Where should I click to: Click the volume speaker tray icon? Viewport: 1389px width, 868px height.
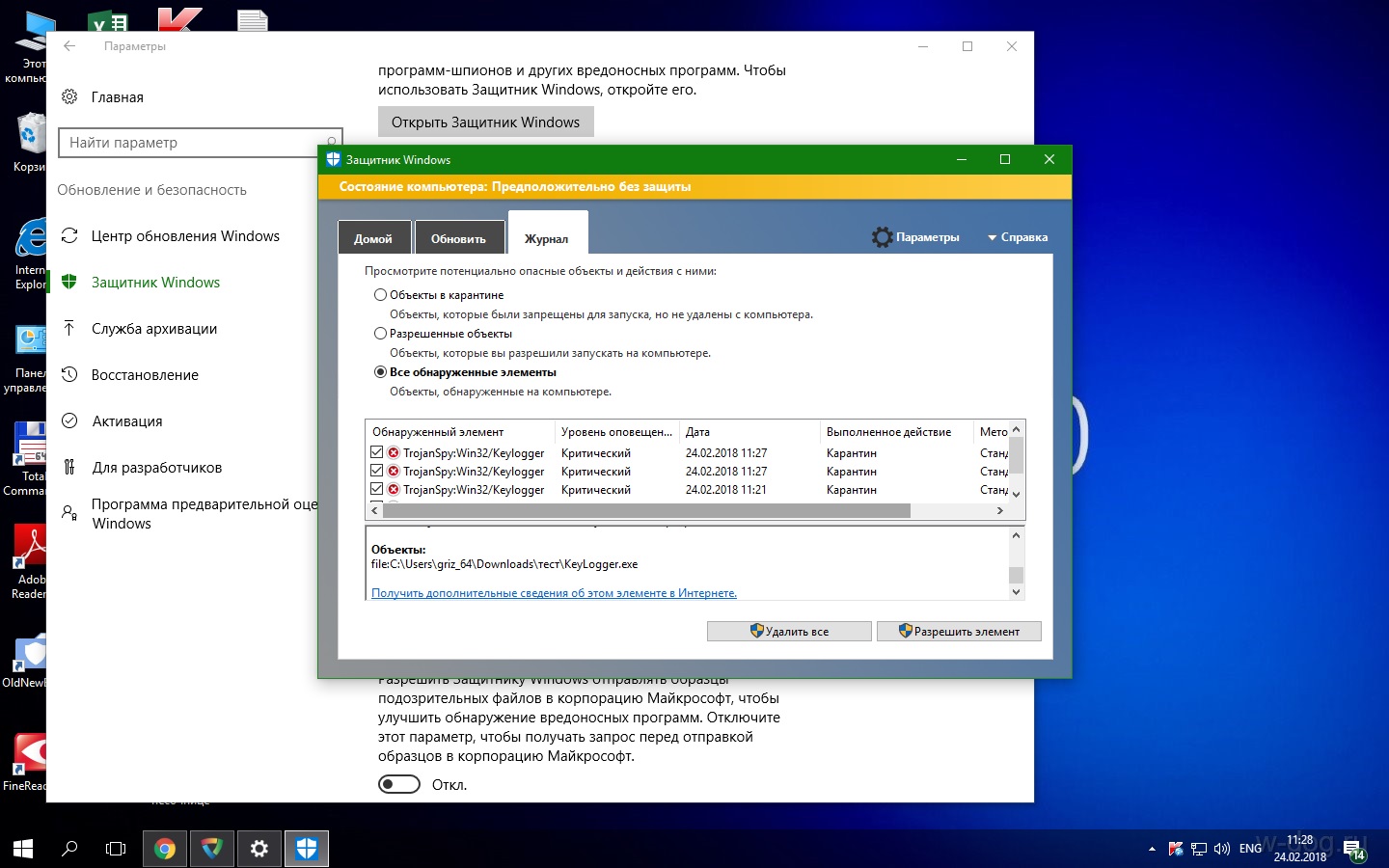pyautogui.click(x=1222, y=849)
